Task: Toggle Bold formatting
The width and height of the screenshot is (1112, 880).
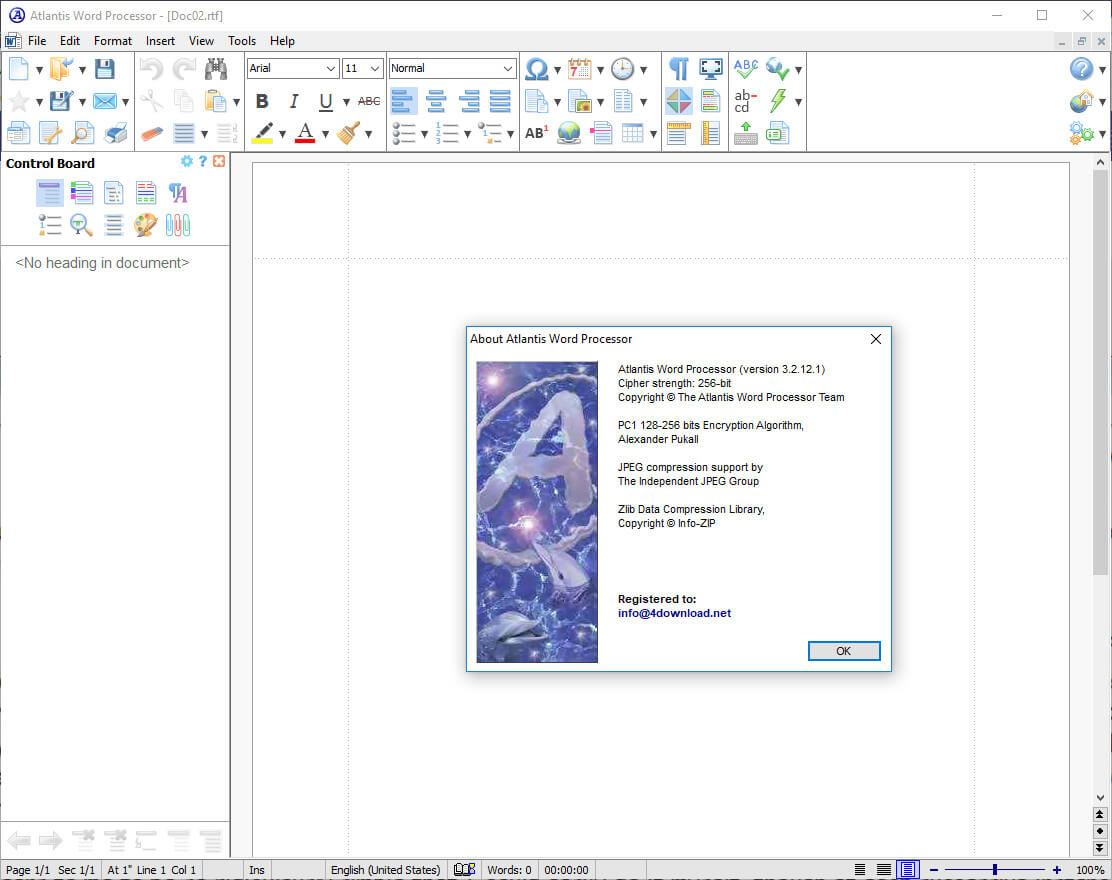Action: pyautogui.click(x=262, y=101)
